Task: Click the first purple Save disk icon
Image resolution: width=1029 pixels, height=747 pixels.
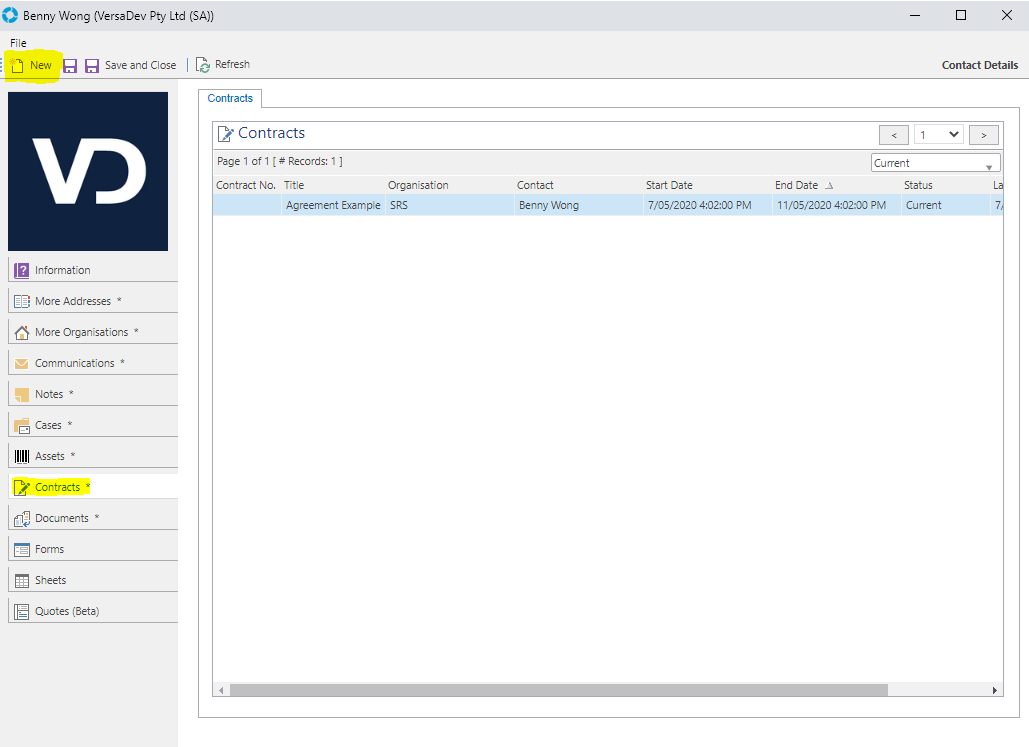Action: click(70, 66)
